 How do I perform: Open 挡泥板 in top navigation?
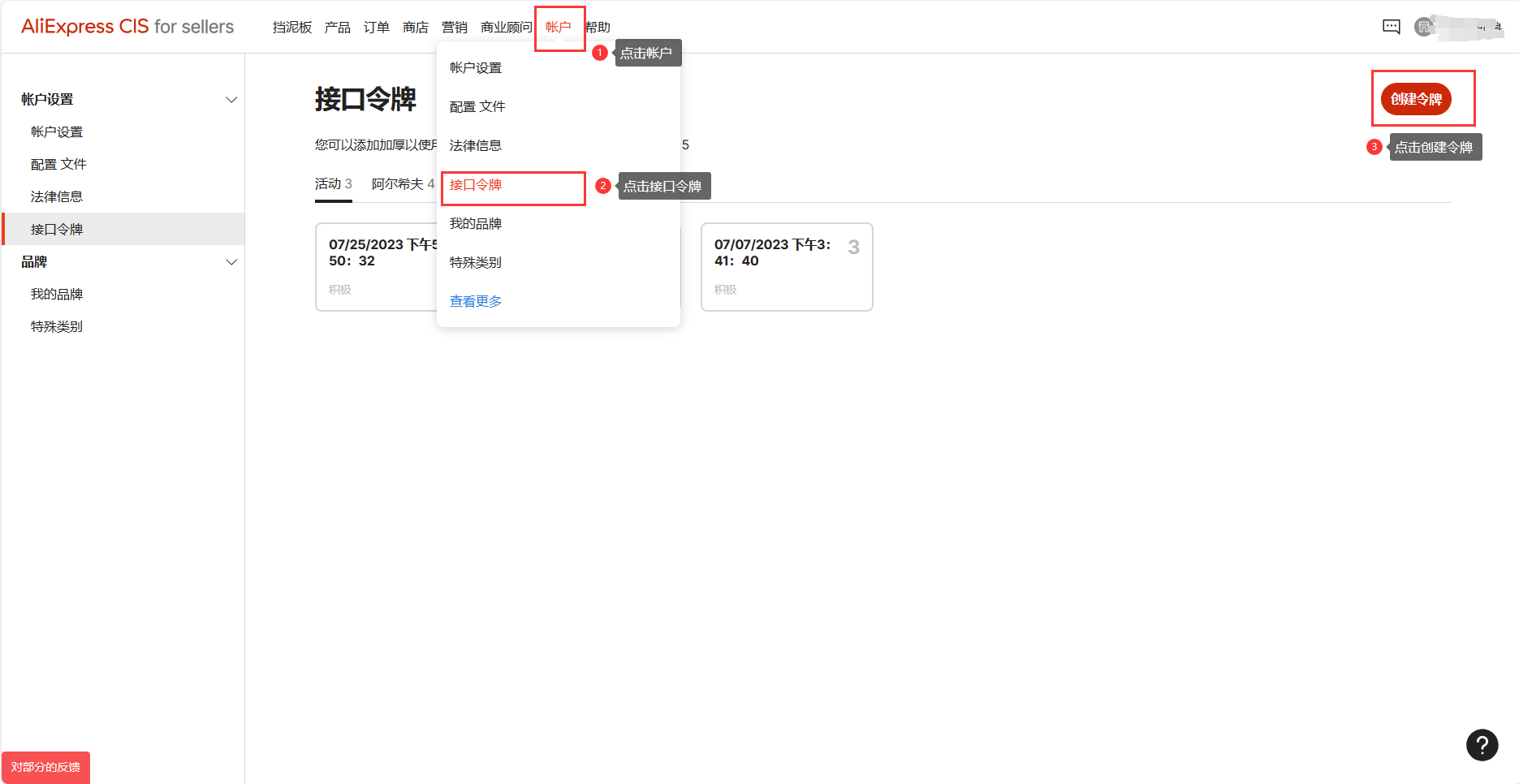click(x=292, y=28)
